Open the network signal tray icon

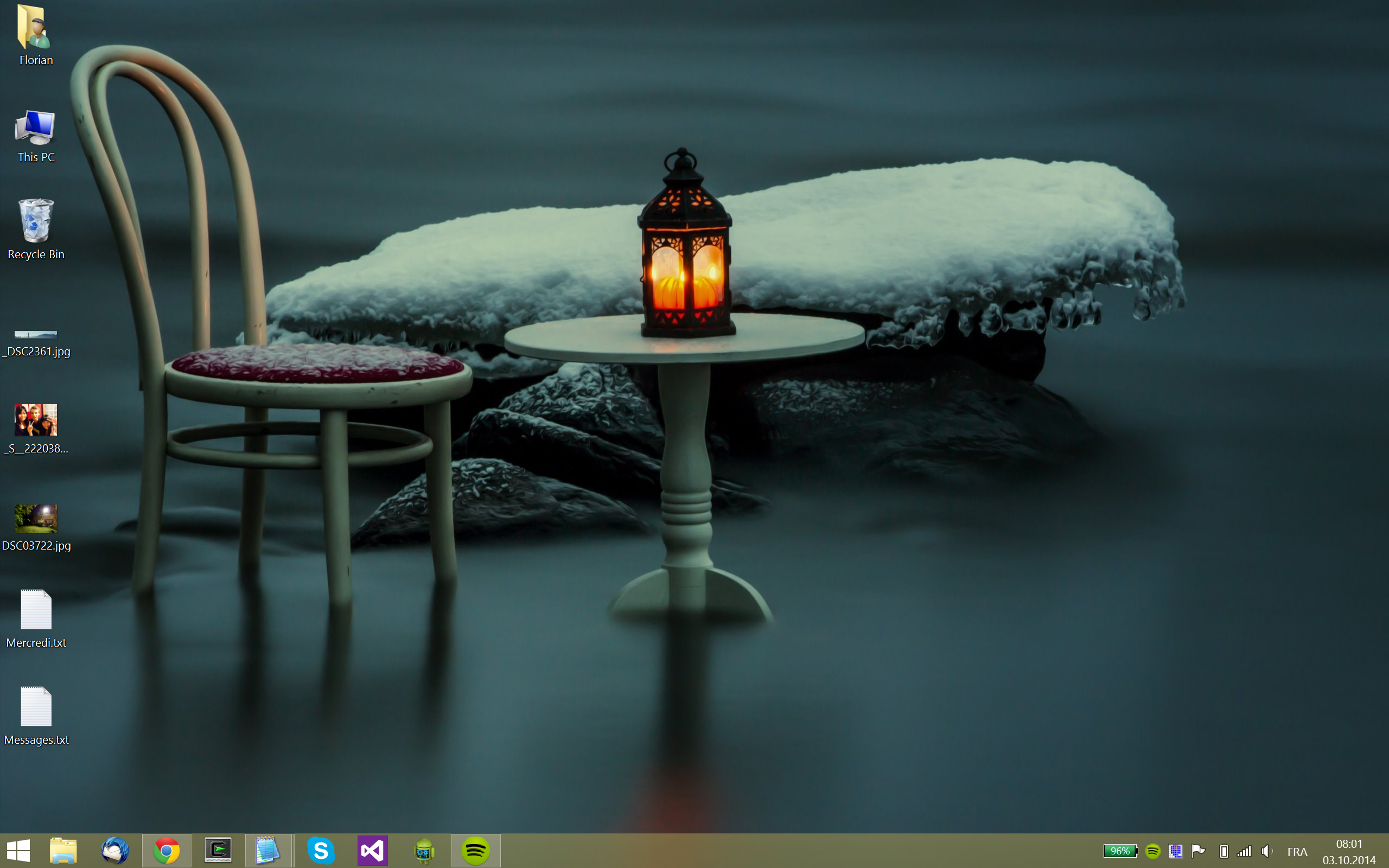[x=1244, y=851]
